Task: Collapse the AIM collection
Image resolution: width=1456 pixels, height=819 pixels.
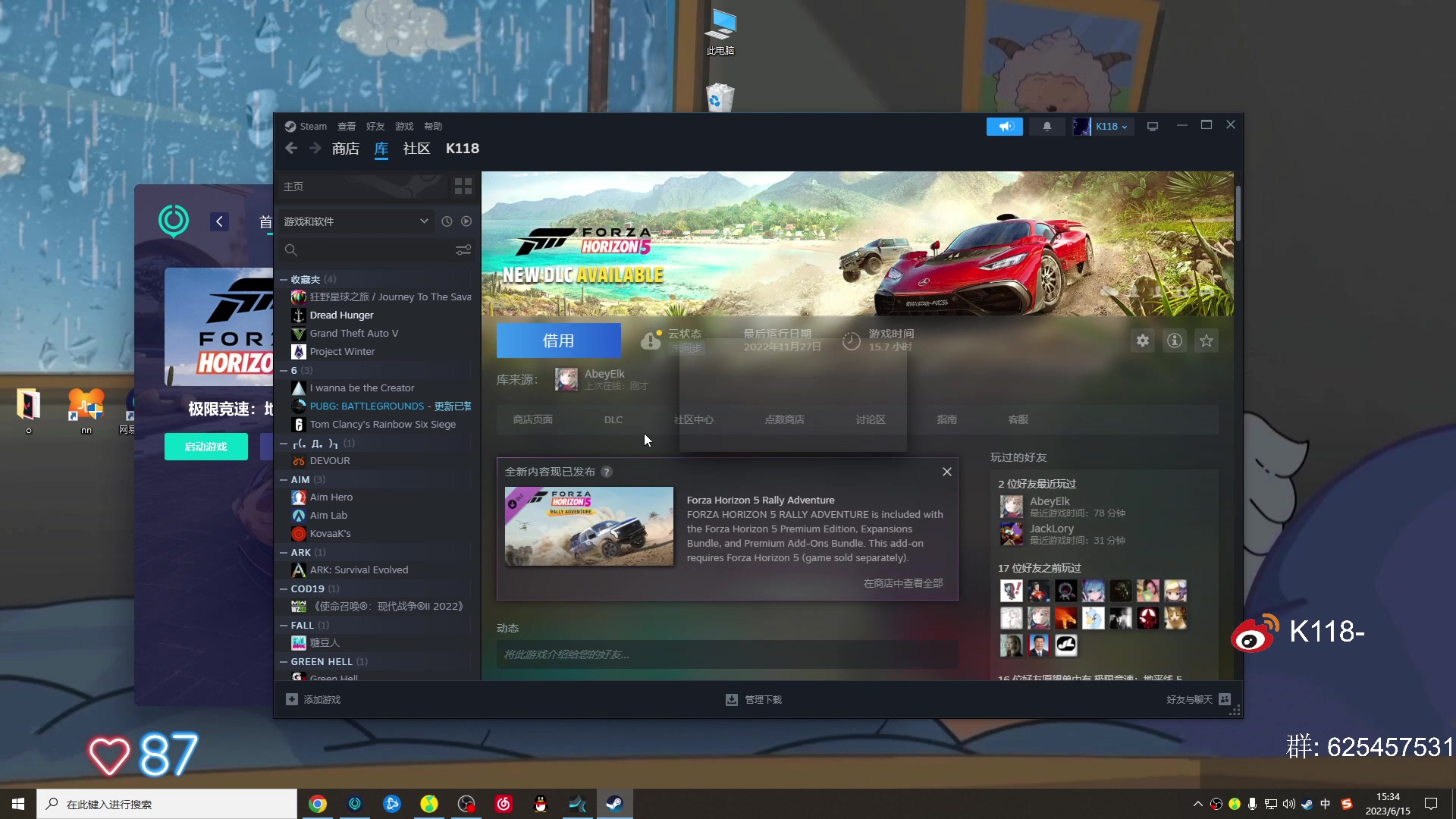Action: [283, 480]
